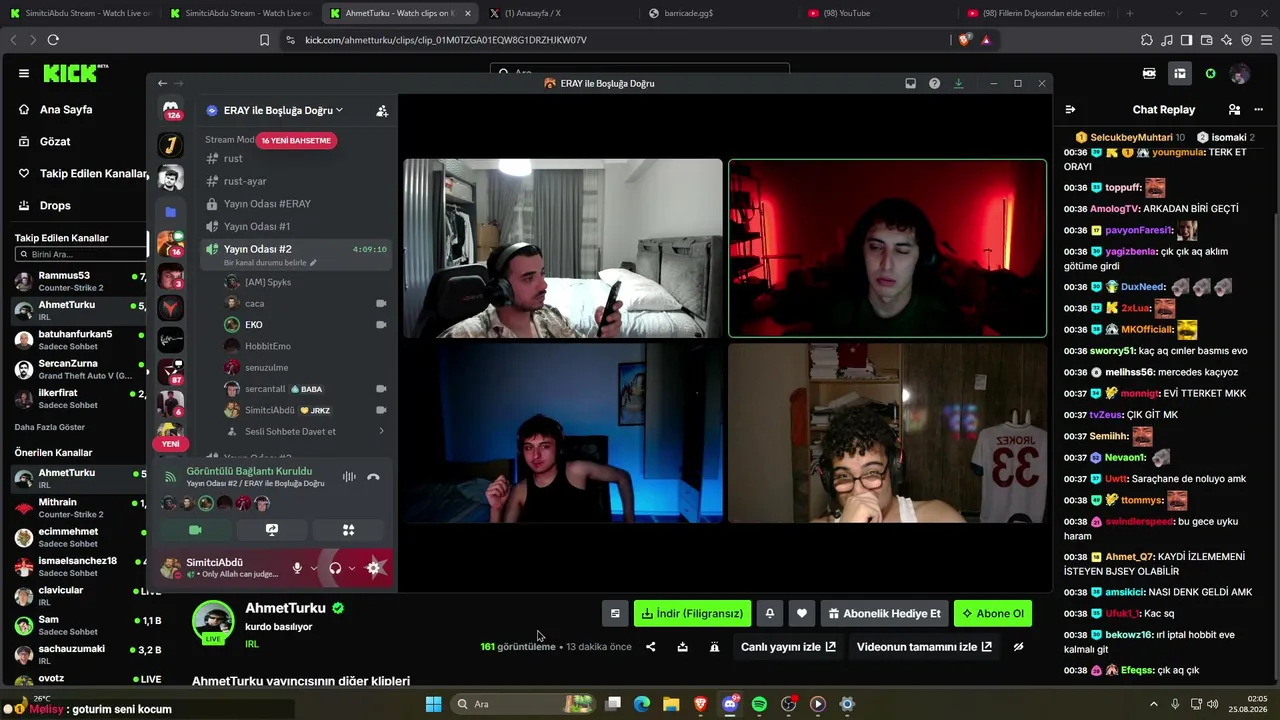Expand the Sesli Sohbete Davet et chevron
This screenshot has height=720, width=1280.
click(x=381, y=432)
